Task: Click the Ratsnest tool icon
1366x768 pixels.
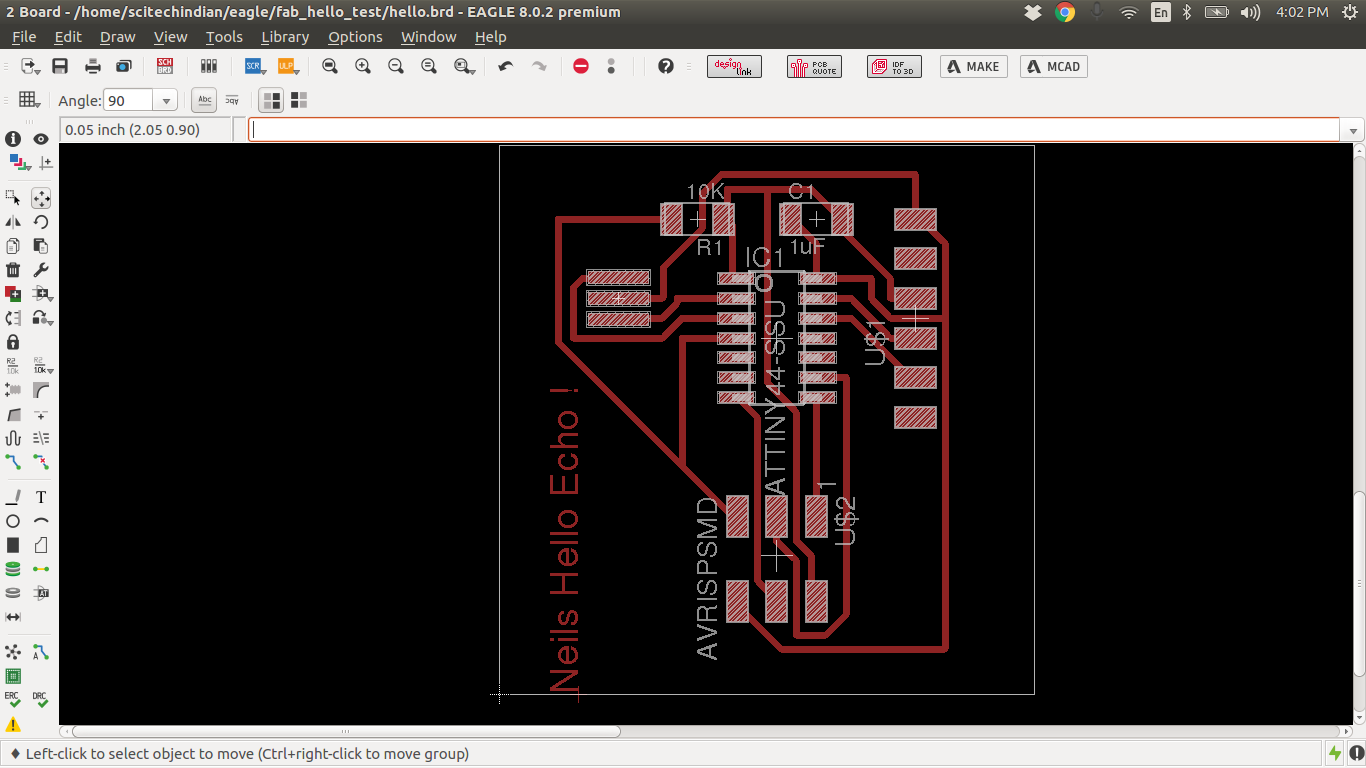Action: (x=13, y=652)
